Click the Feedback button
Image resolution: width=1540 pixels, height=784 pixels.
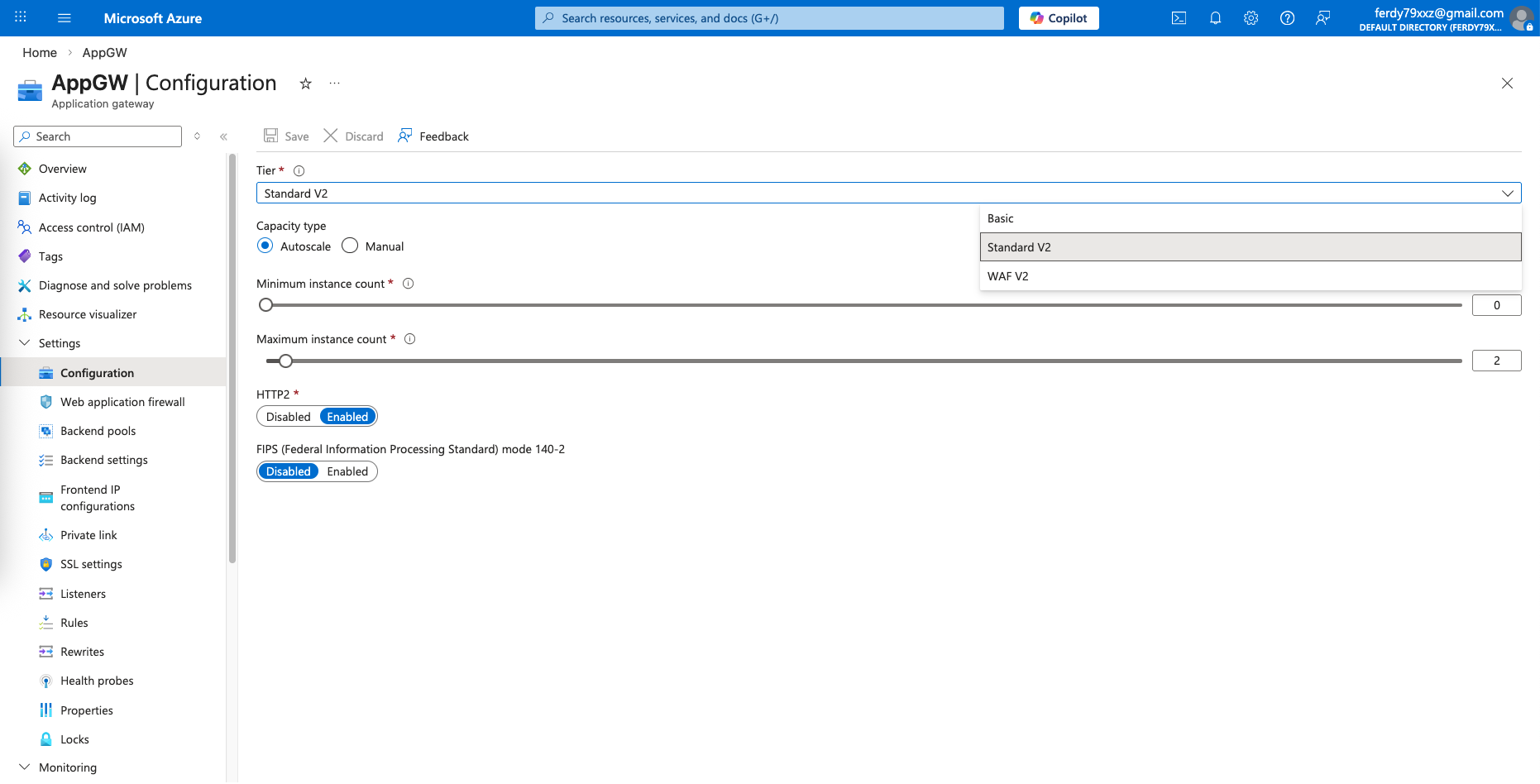433,136
